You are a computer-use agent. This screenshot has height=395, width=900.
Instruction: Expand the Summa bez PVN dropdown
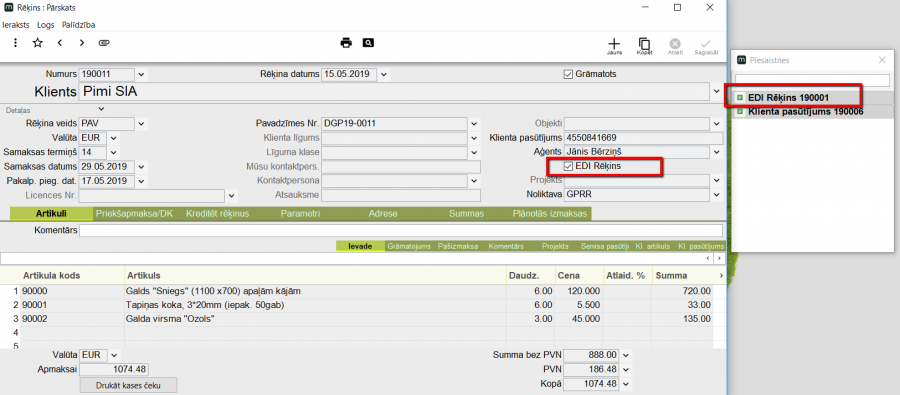tap(625, 355)
